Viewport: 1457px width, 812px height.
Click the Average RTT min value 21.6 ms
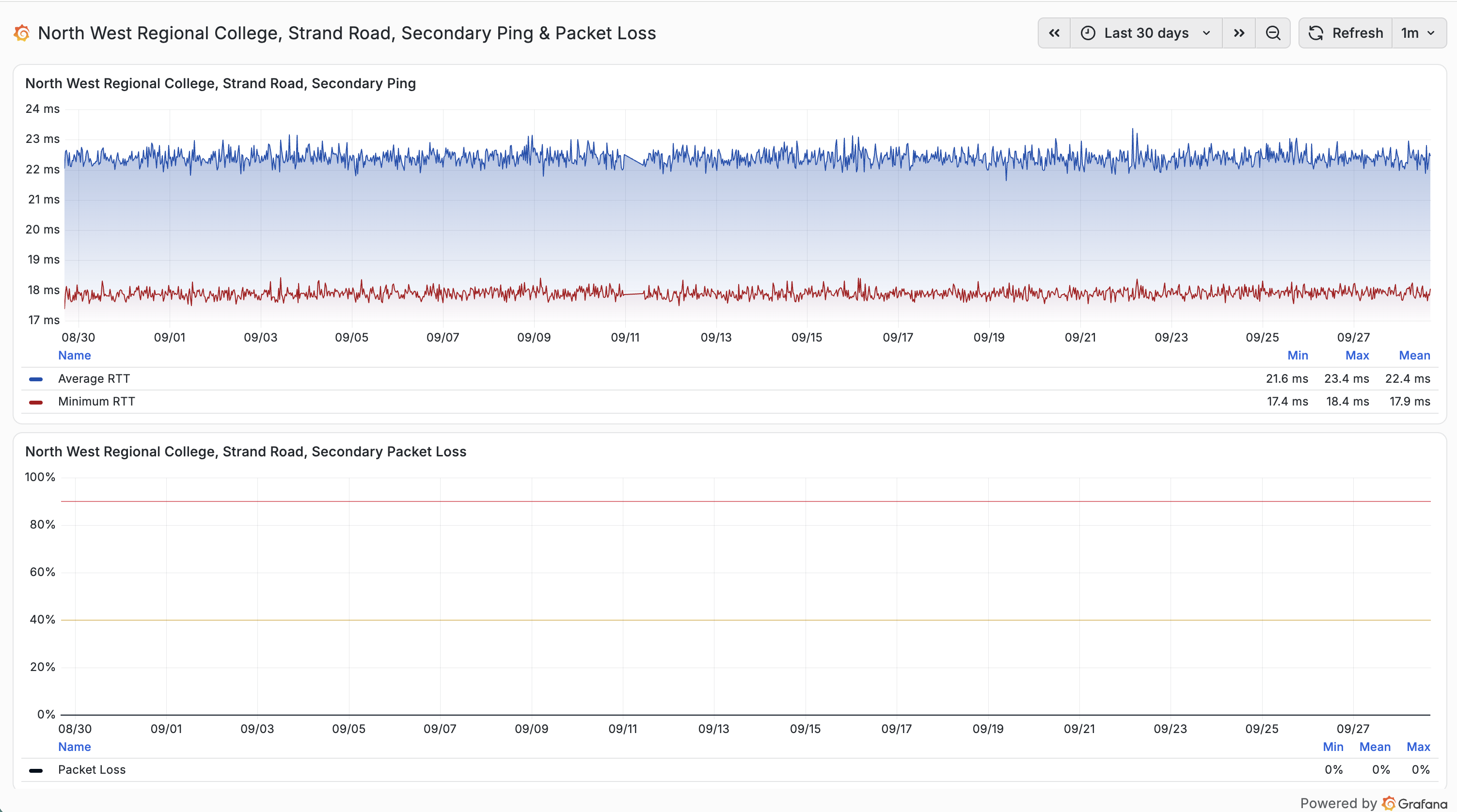coord(1287,379)
